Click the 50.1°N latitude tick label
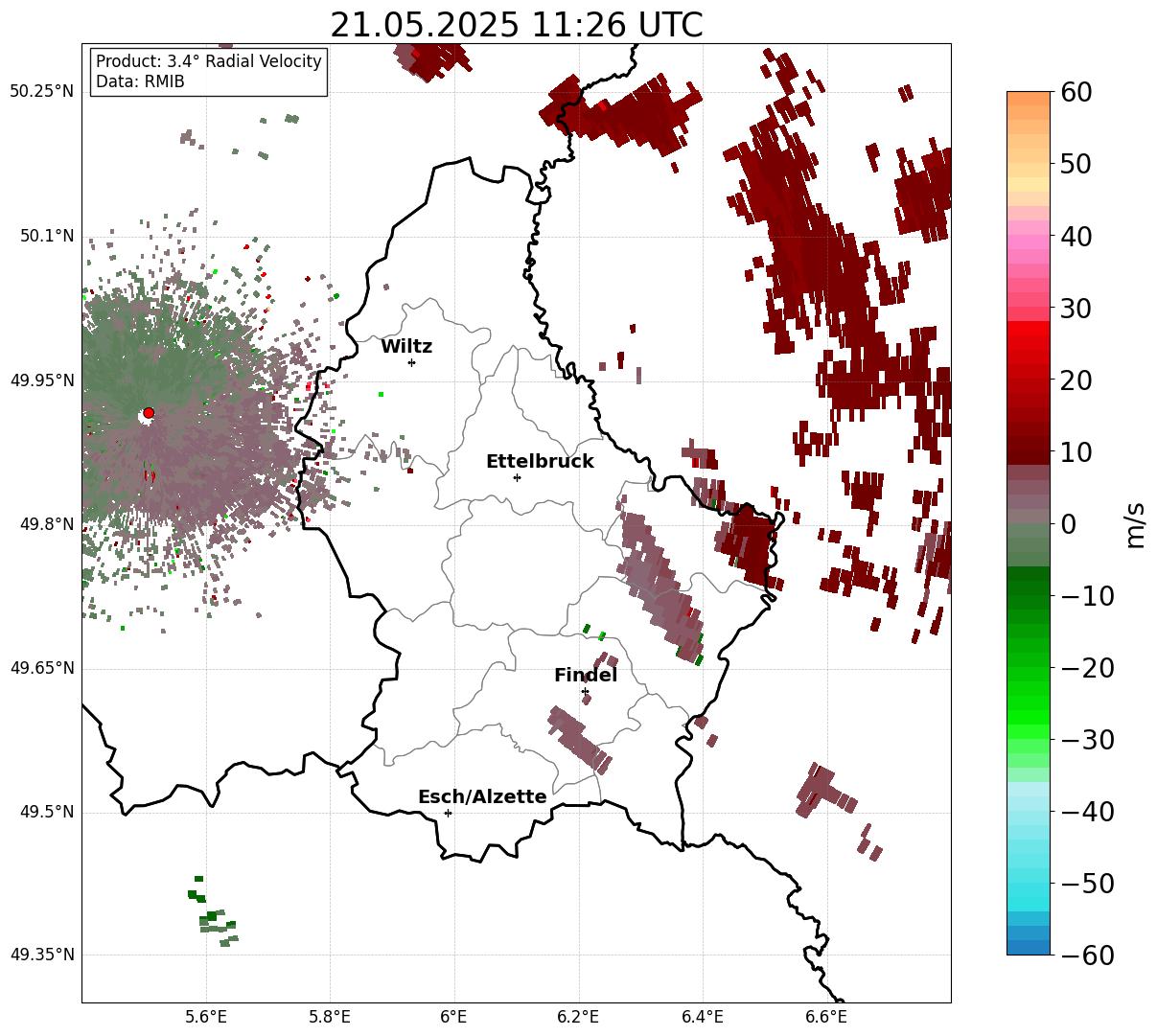 coord(46,236)
